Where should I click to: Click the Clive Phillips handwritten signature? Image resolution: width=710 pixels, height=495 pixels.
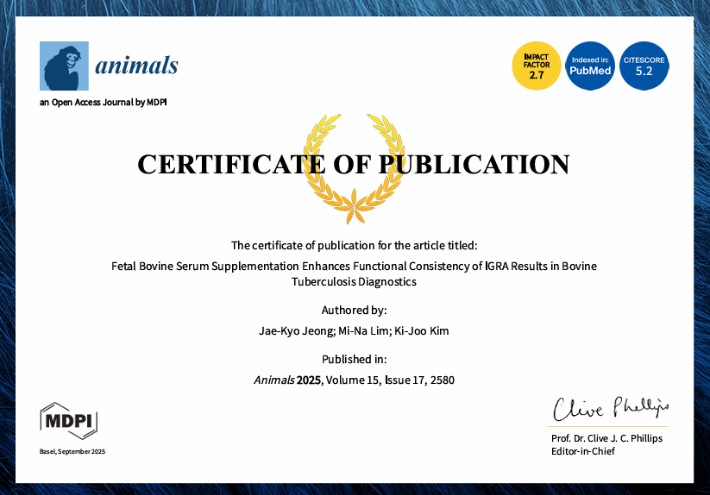611,408
